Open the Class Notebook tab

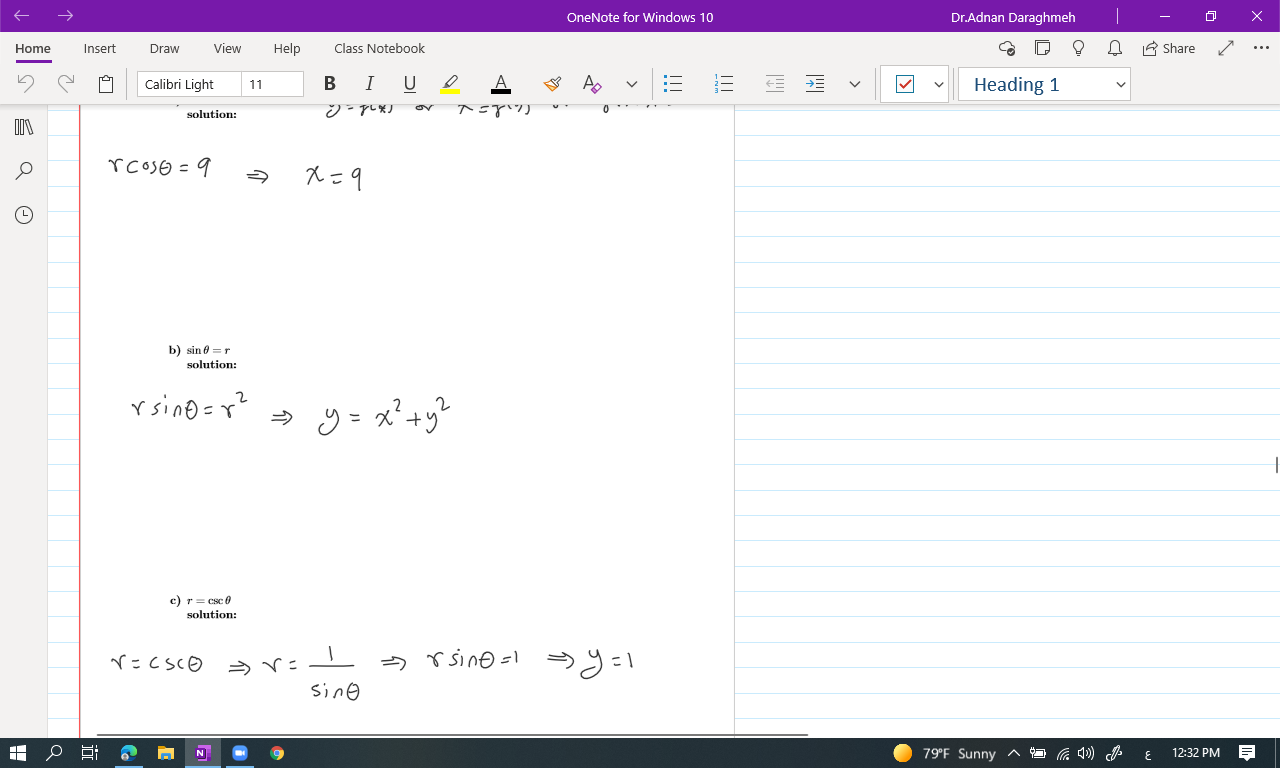(x=379, y=48)
